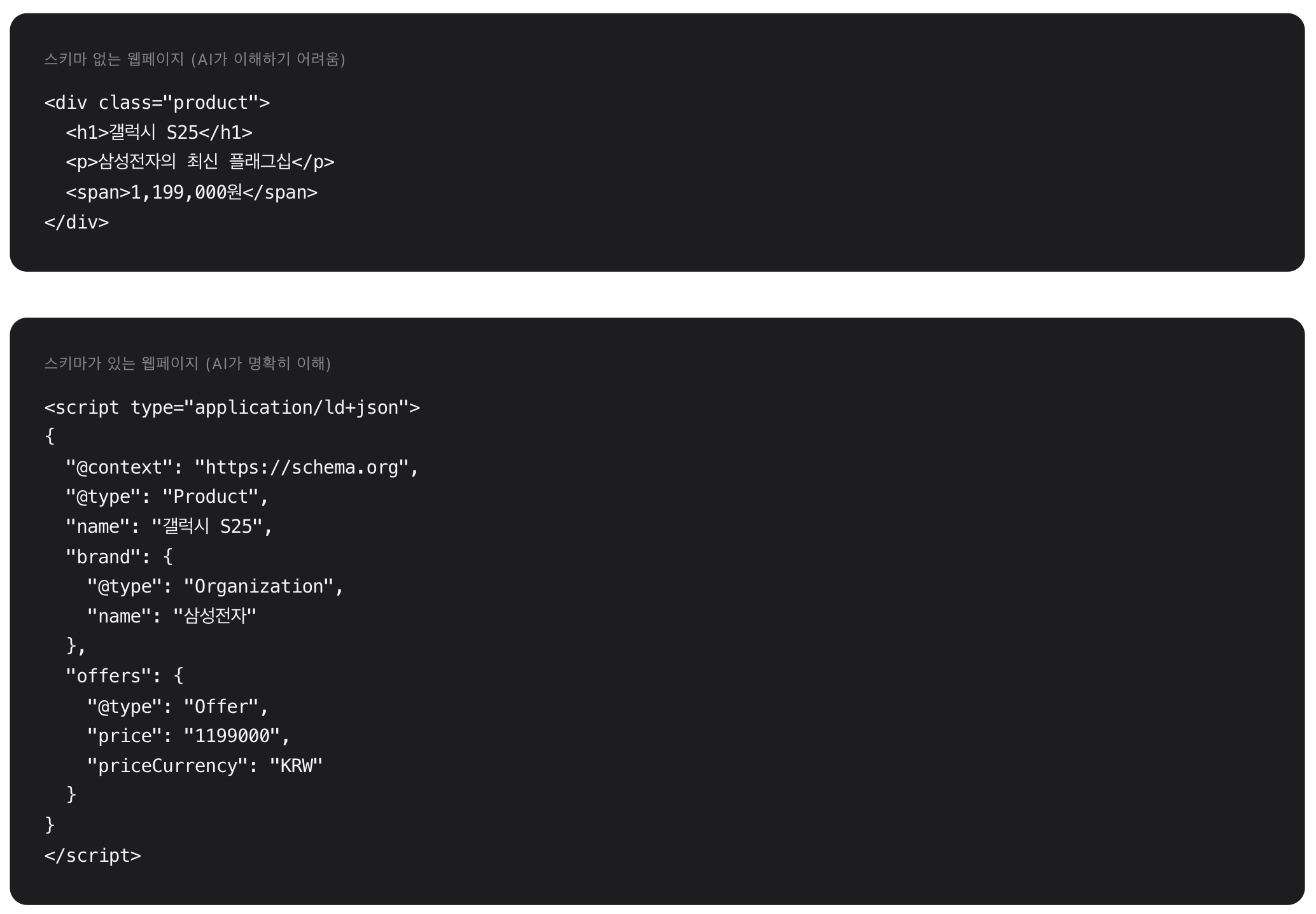Click the "price": "1199000" line

pos(189,736)
